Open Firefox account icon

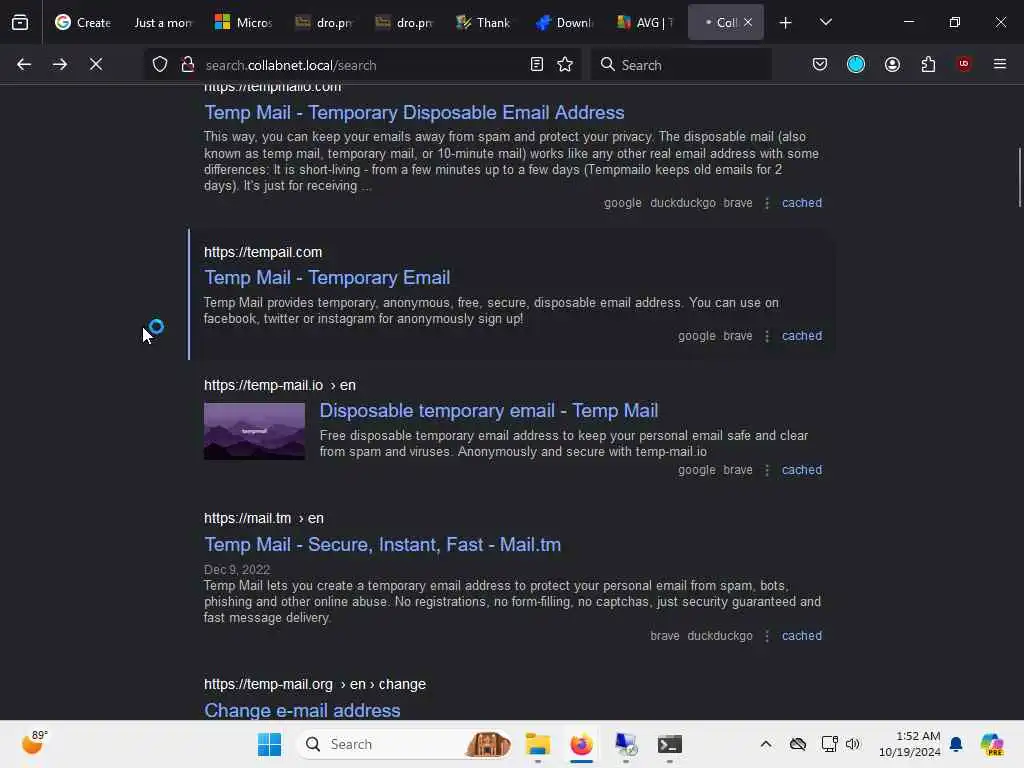892,64
